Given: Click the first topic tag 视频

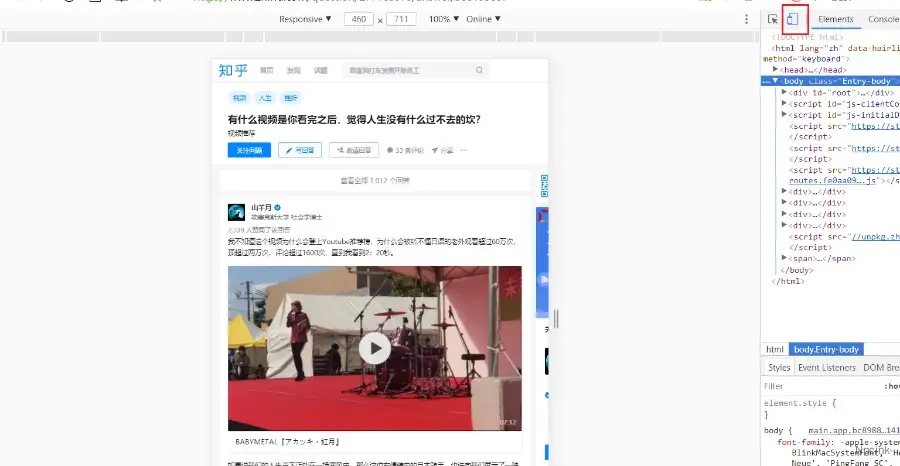Looking at the screenshot, I should coord(239,98).
